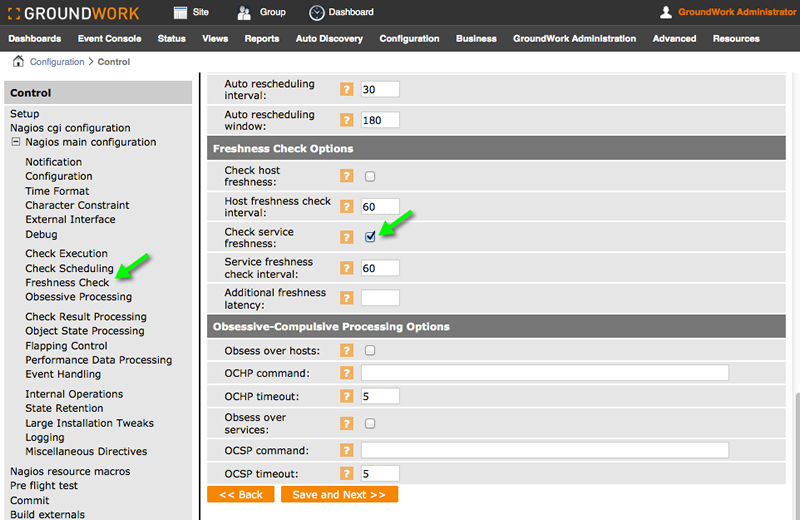Click the user icon beside GroundWork Administrator
This screenshot has width=800, height=520.
point(666,12)
